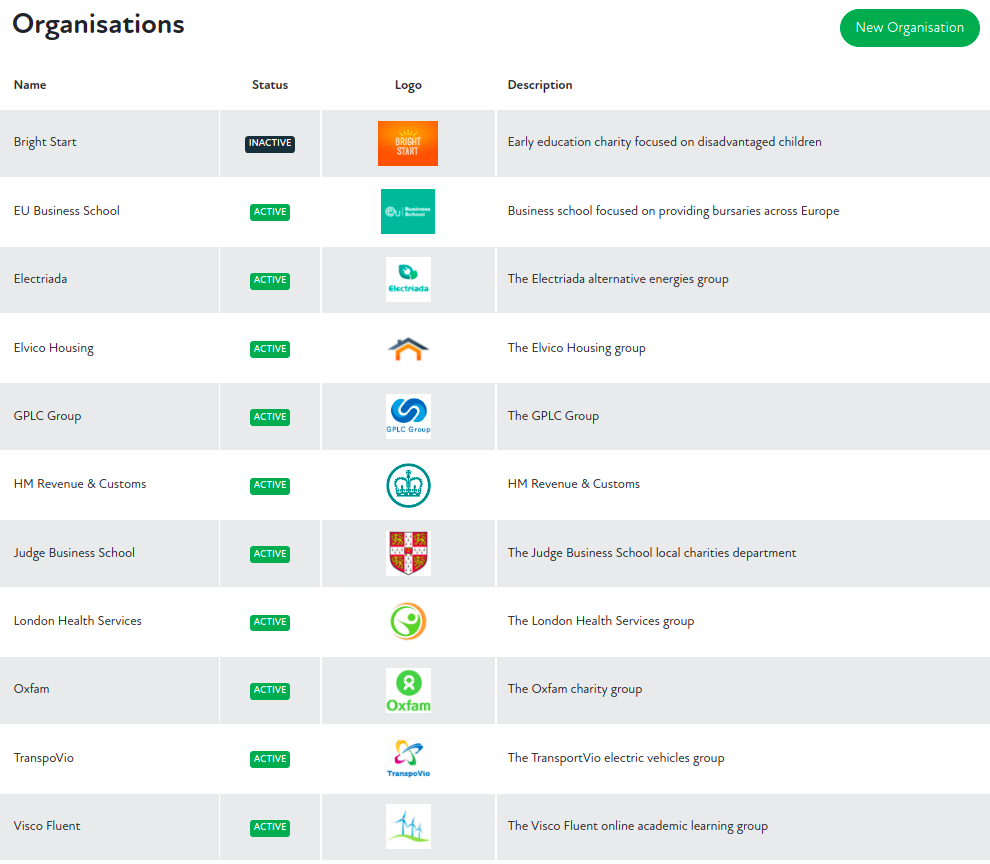Click the HM Revenue & Customs crown logo
This screenshot has width=990, height=864.
(x=408, y=485)
